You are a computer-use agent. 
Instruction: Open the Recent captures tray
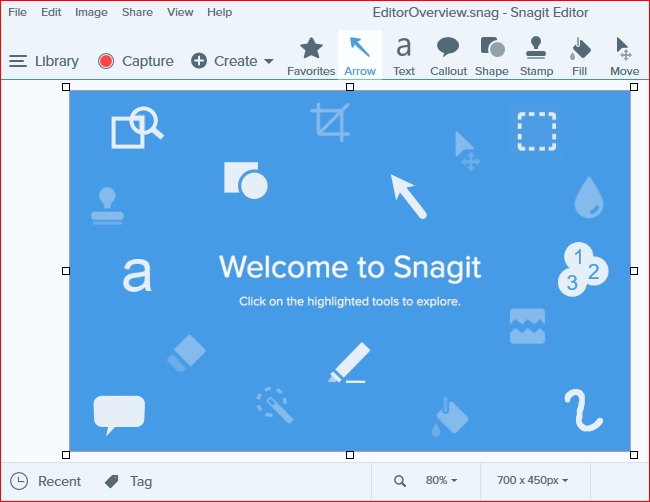pos(46,482)
